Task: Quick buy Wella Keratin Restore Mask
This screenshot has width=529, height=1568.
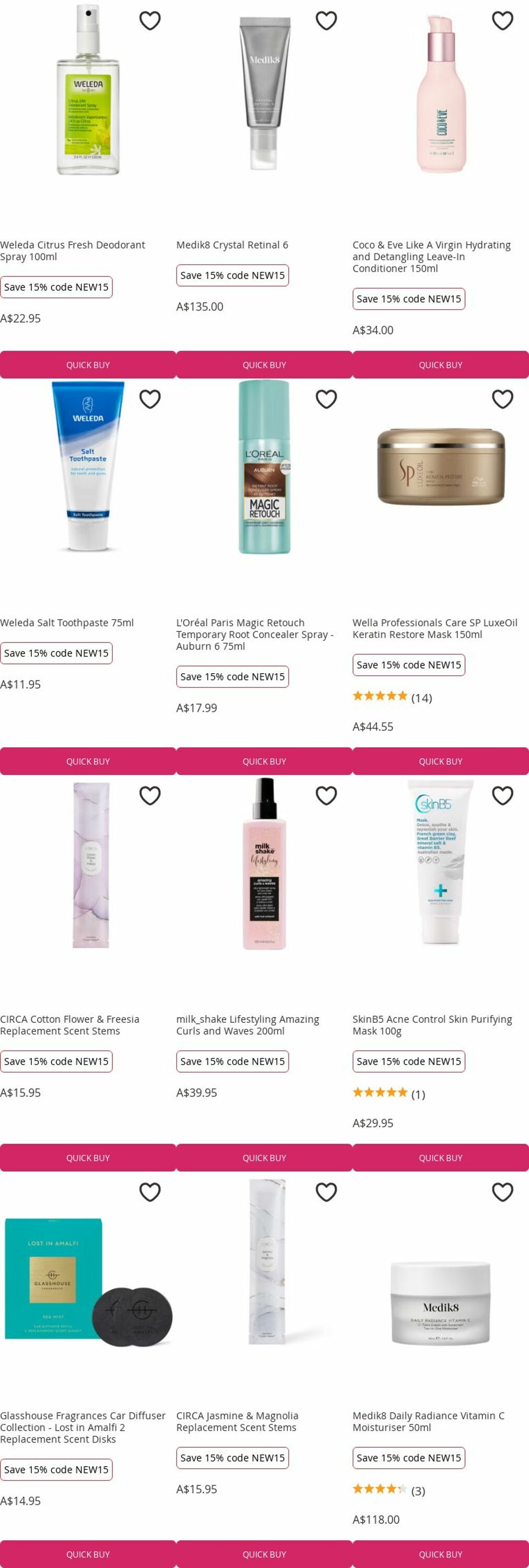Action: tap(441, 761)
